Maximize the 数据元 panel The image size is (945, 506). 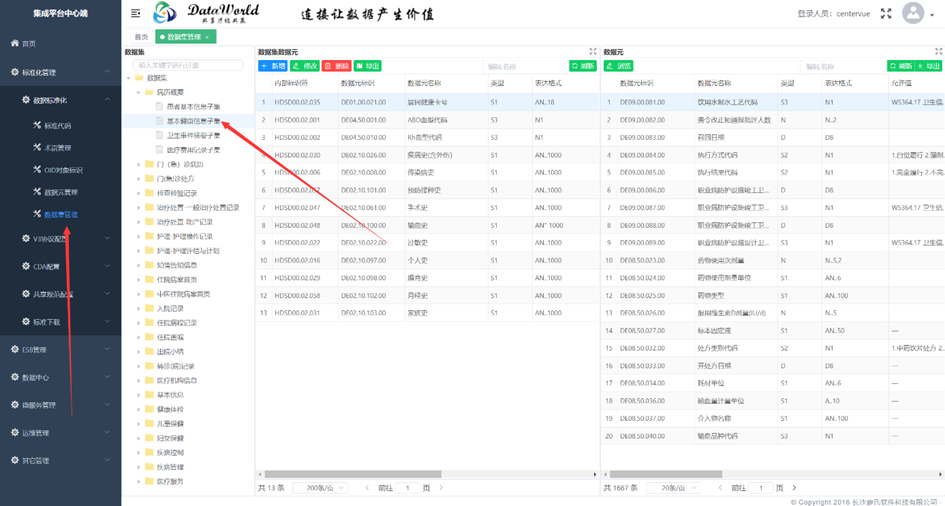[938, 52]
